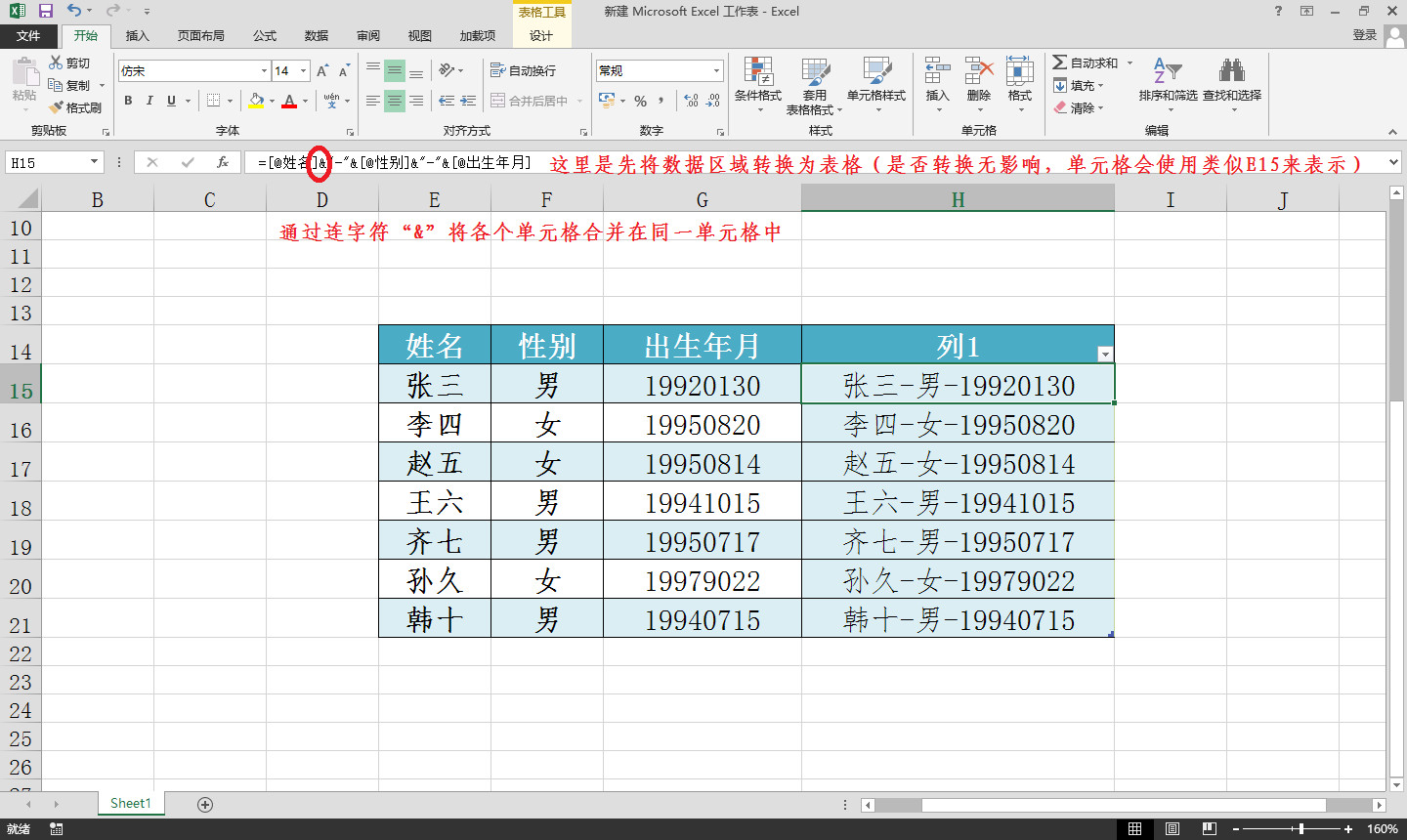
Task: Toggle middle vertical alignment
Action: [395, 70]
